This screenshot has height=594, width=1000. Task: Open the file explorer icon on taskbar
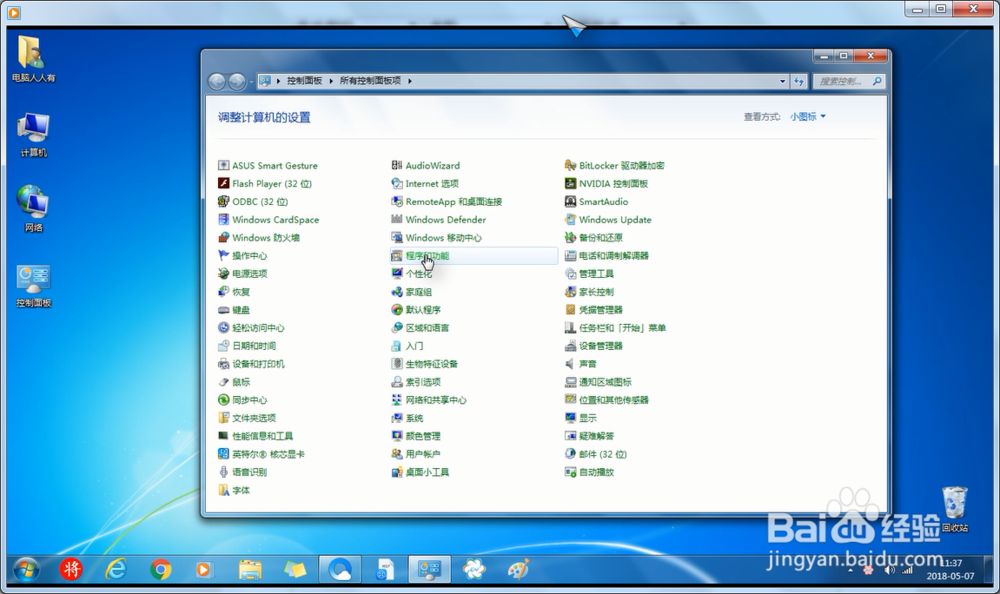(250, 568)
